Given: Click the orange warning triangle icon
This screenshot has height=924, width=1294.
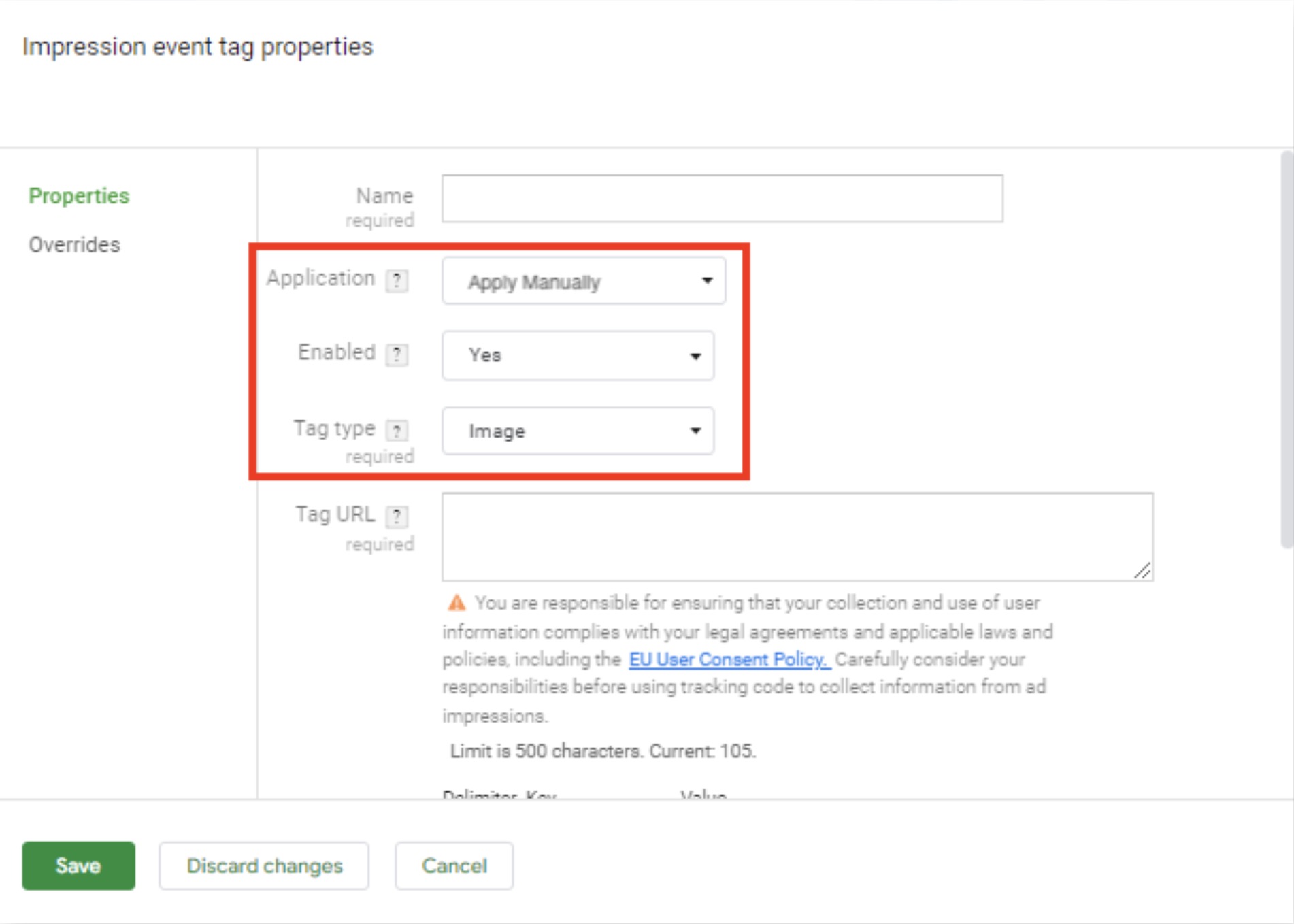Looking at the screenshot, I should (457, 603).
